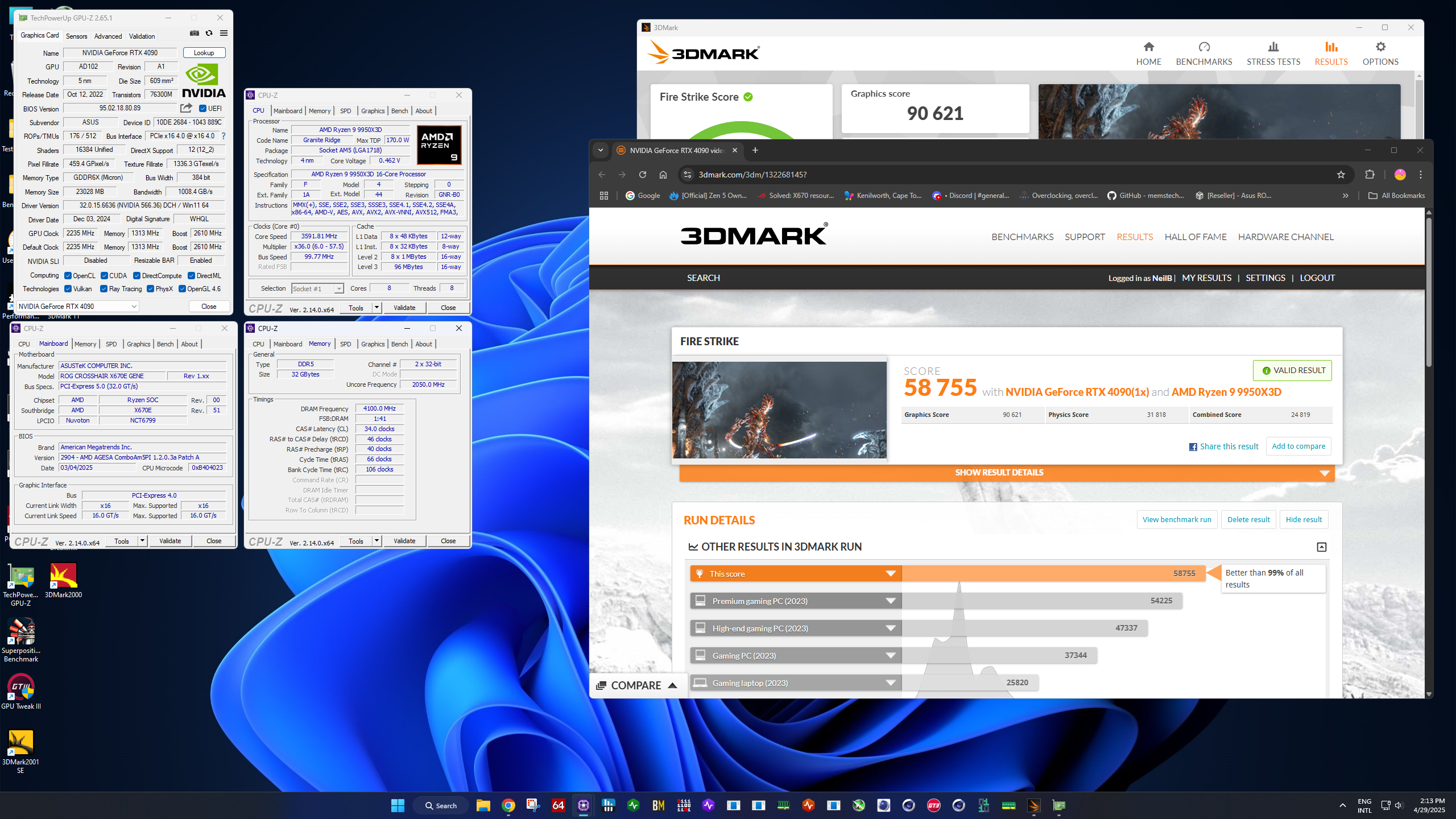The height and width of the screenshot is (819, 1456).
Task: Open the Chrome three-dot menu
Action: point(1421,175)
